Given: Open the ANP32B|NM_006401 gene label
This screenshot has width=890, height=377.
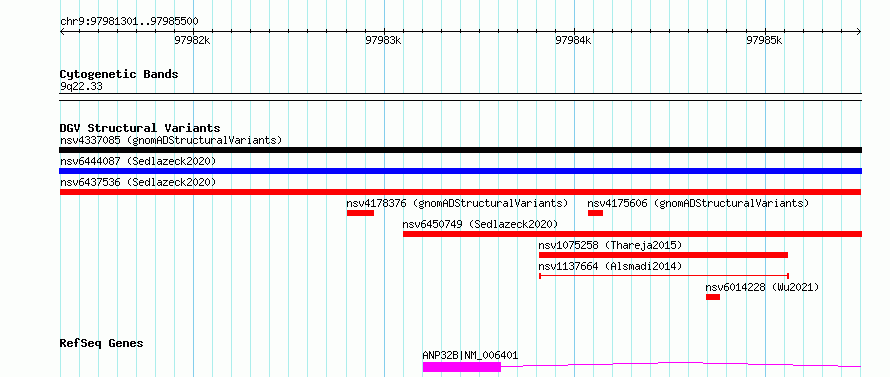Looking at the screenshot, I should (x=470, y=355).
